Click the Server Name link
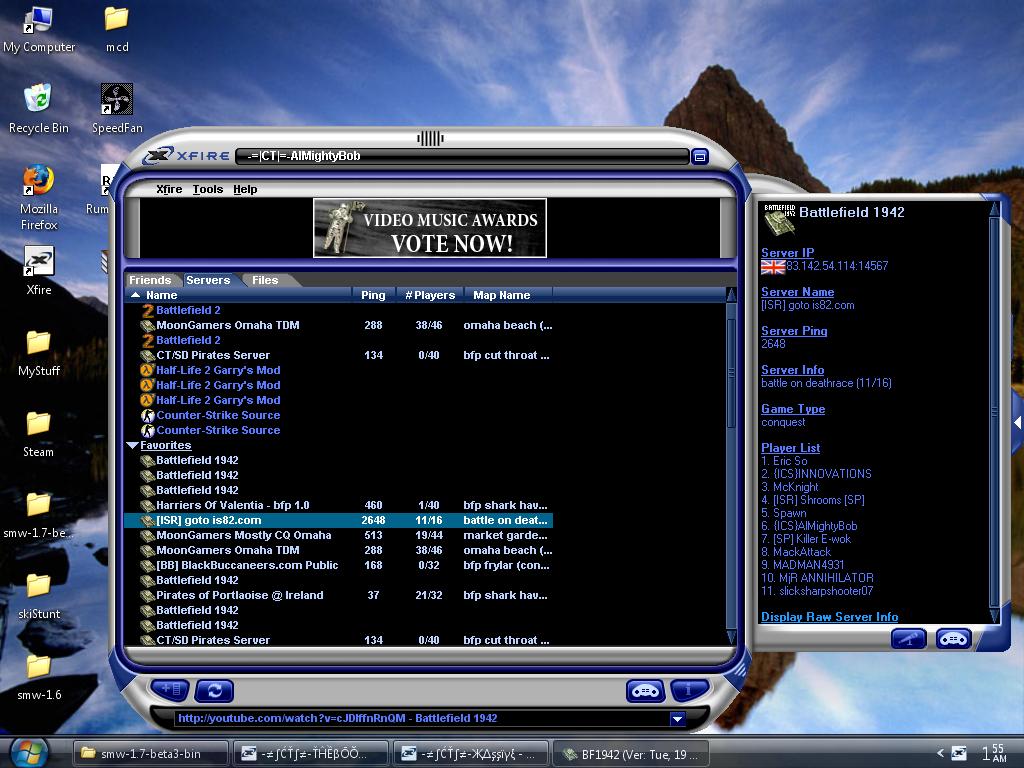This screenshot has width=1024, height=768. 797,292
